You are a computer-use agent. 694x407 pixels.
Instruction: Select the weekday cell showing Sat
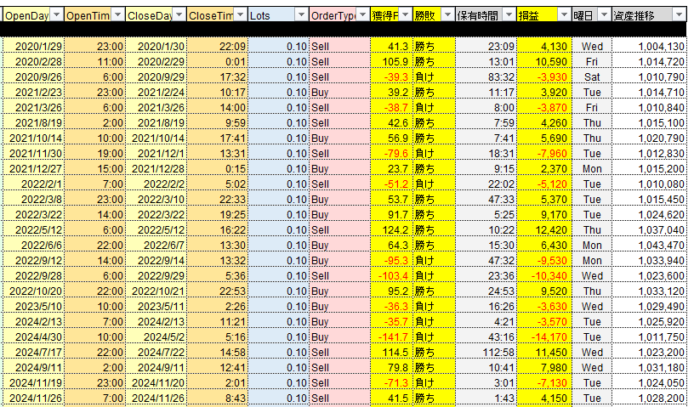point(592,76)
